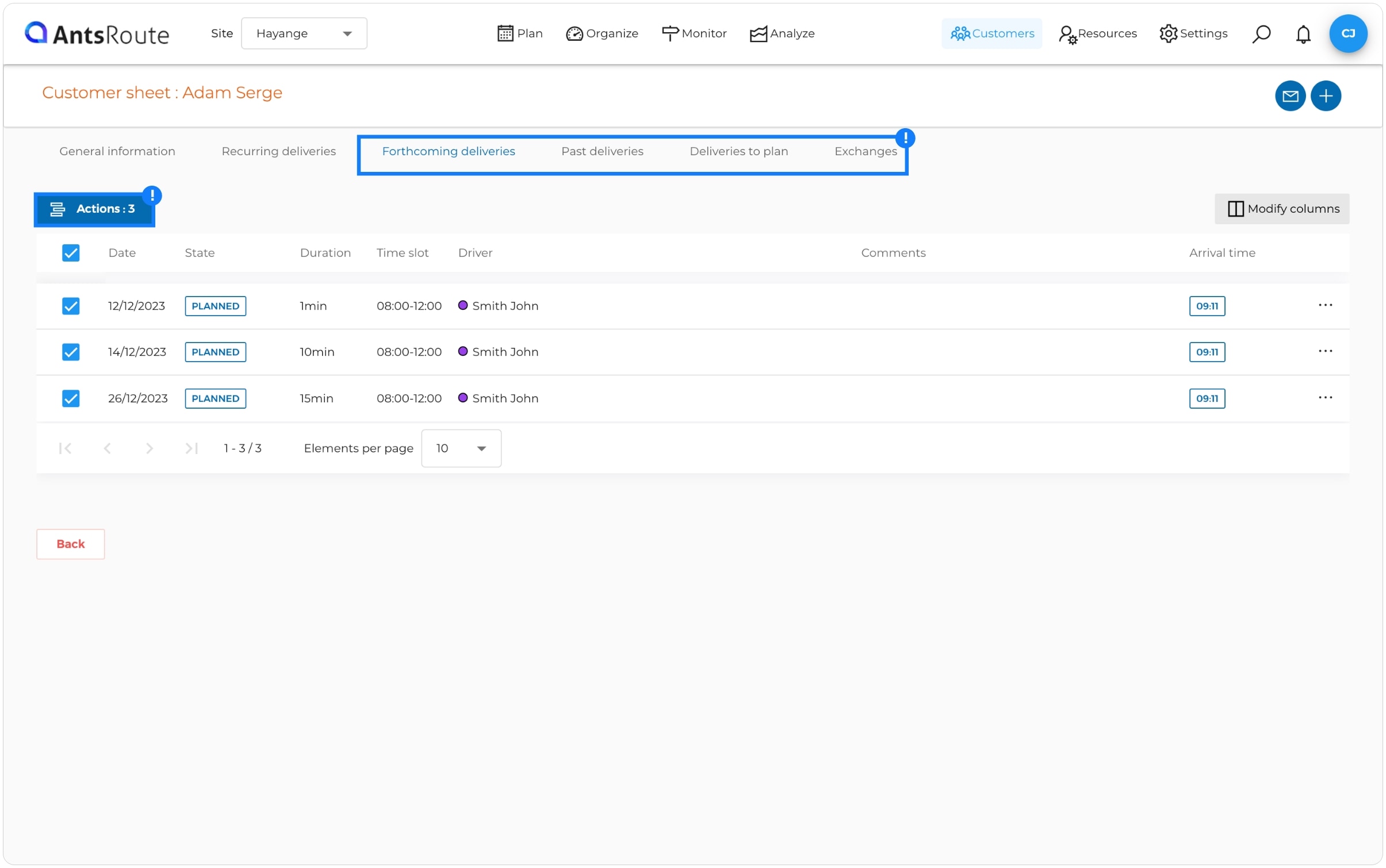
Task: Sort by Duration column header
Action: click(325, 252)
